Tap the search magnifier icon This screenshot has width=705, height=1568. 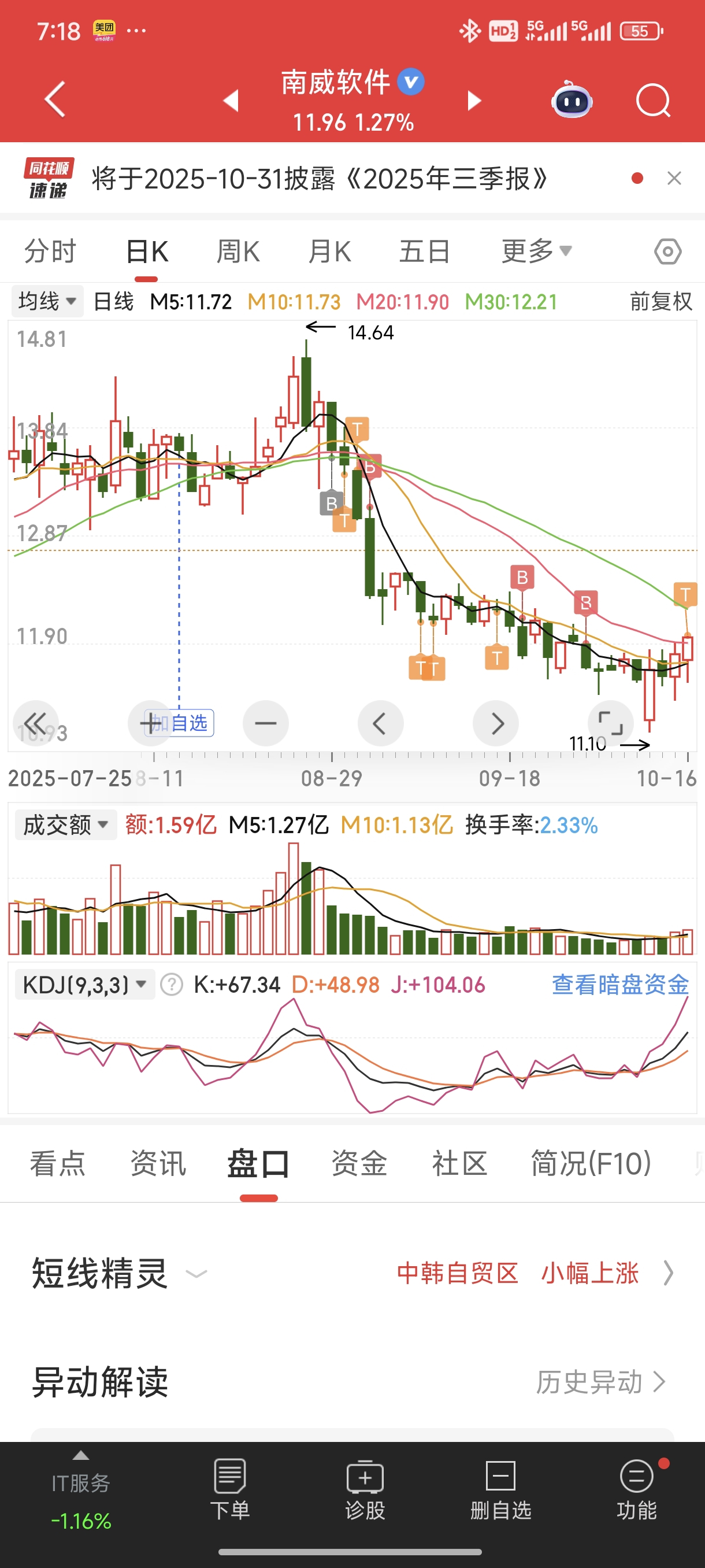(x=652, y=101)
